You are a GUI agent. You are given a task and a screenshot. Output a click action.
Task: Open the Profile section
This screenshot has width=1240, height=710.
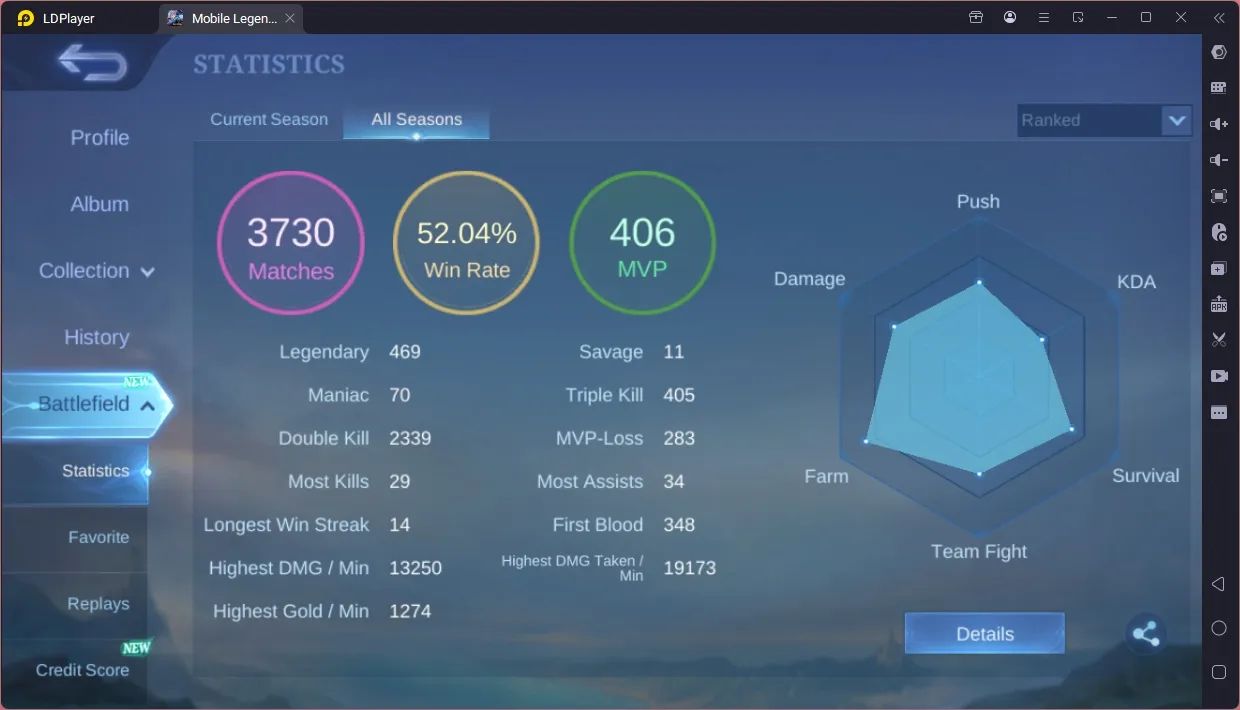[100, 138]
